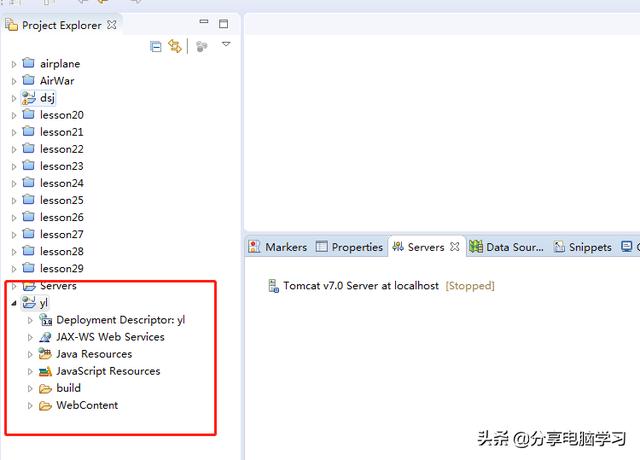The height and width of the screenshot is (460, 640).
Task: Collapse the yl project
Action: 14,303
